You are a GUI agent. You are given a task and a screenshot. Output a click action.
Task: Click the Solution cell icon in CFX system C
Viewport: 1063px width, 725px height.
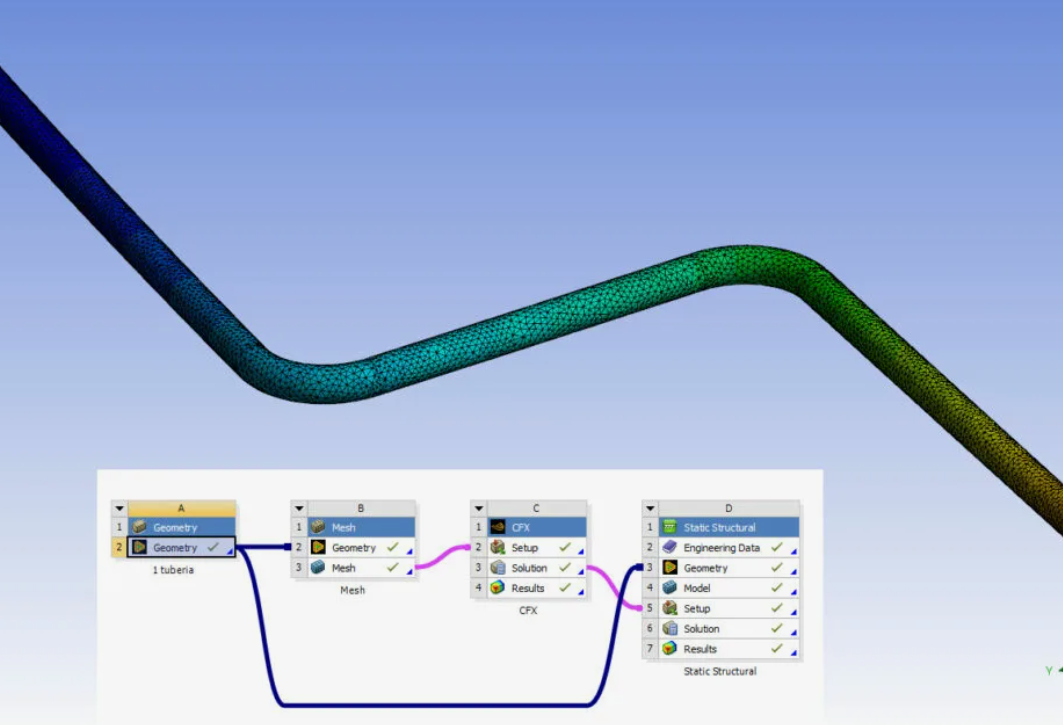pyautogui.click(x=498, y=568)
